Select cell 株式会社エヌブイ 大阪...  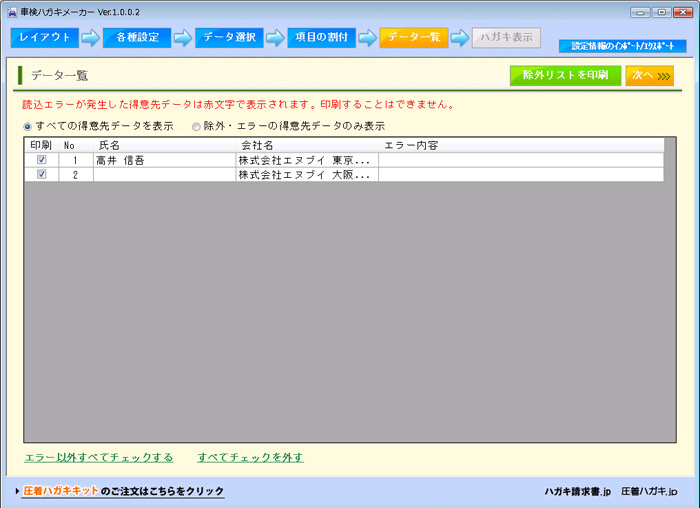coord(307,175)
